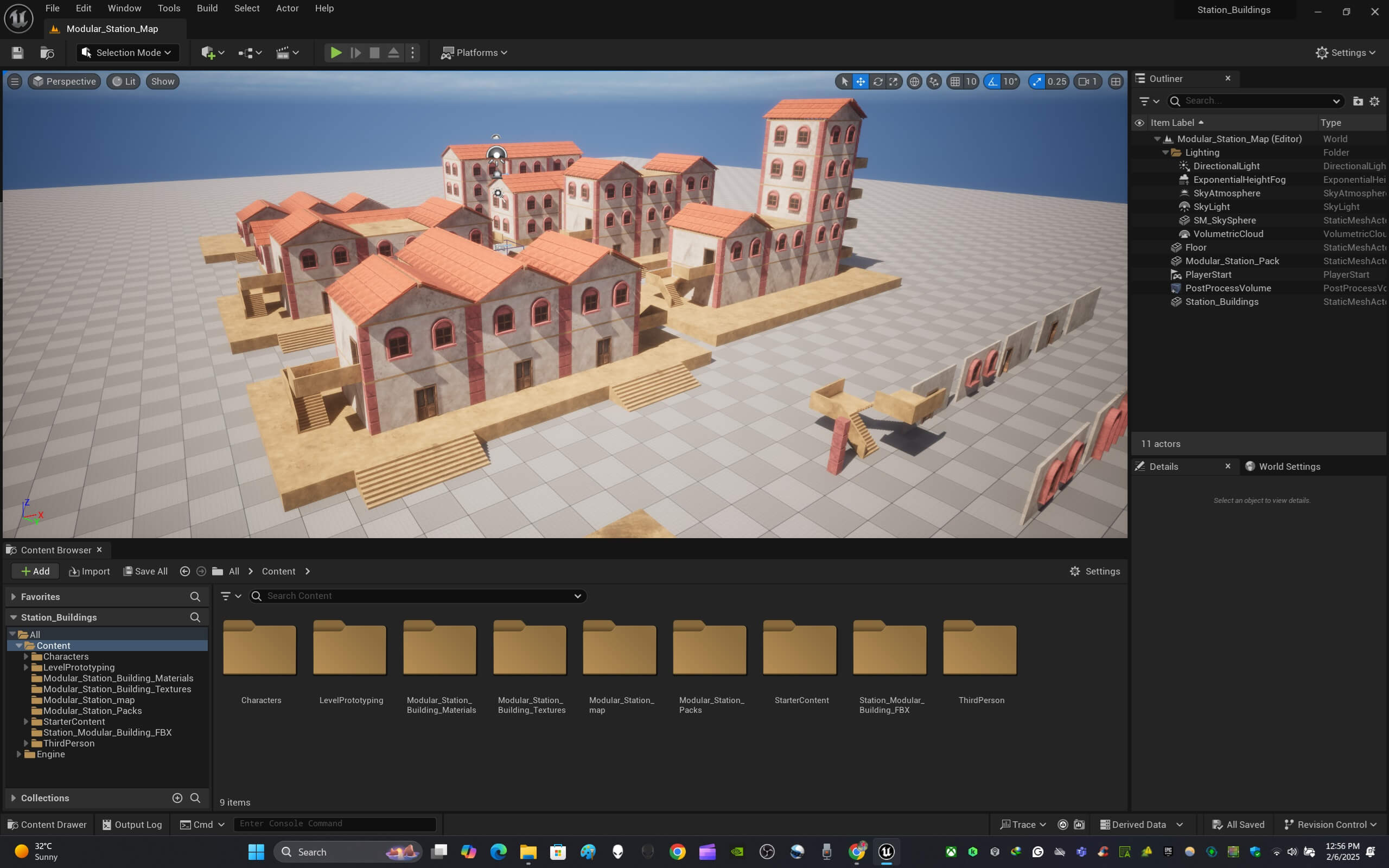Click the Play level button
The width and height of the screenshot is (1389, 868).
coord(336,53)
